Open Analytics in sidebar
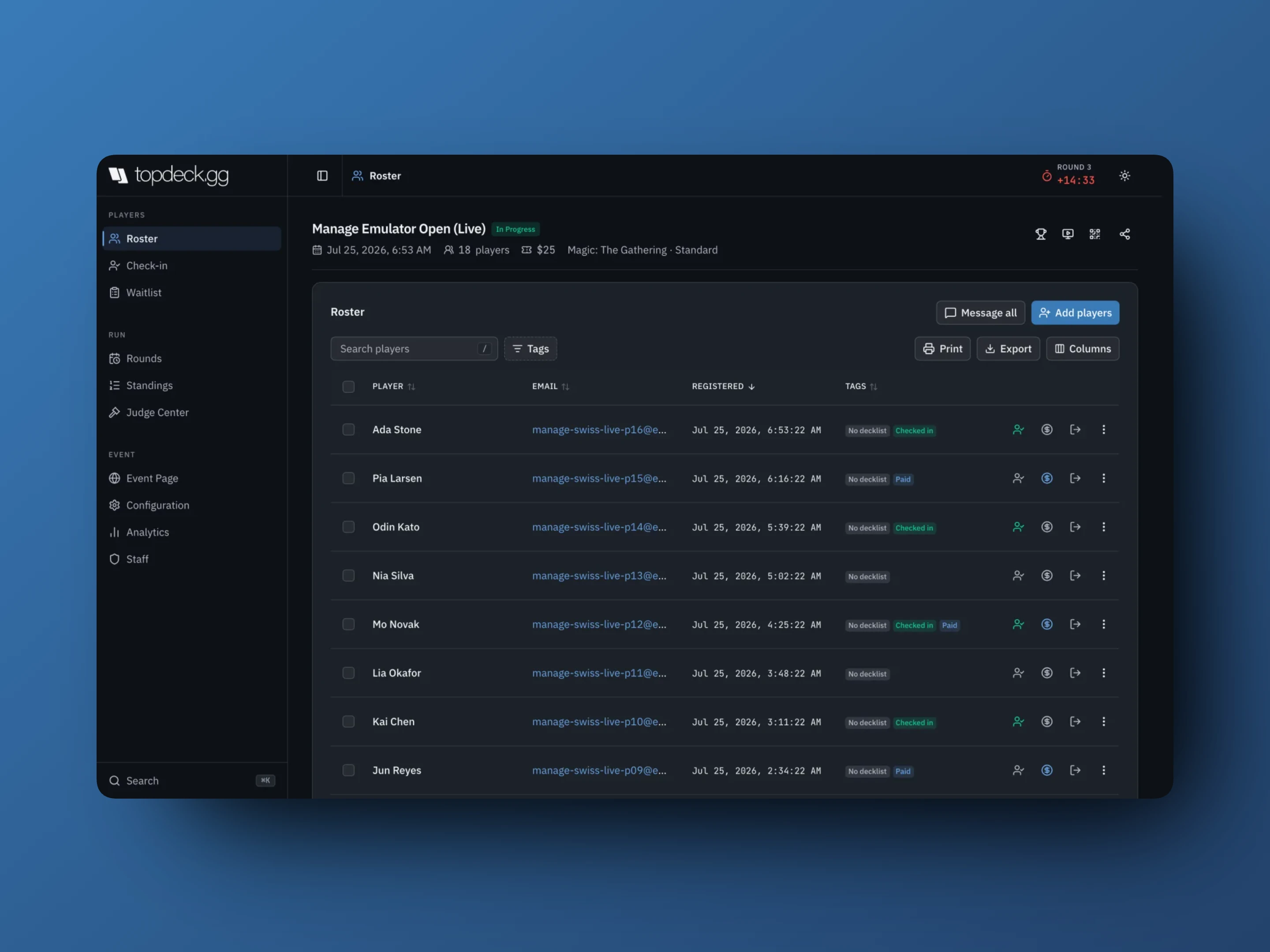The height and width of the screenshot is (952, 1270). click(x=192, y=532)
